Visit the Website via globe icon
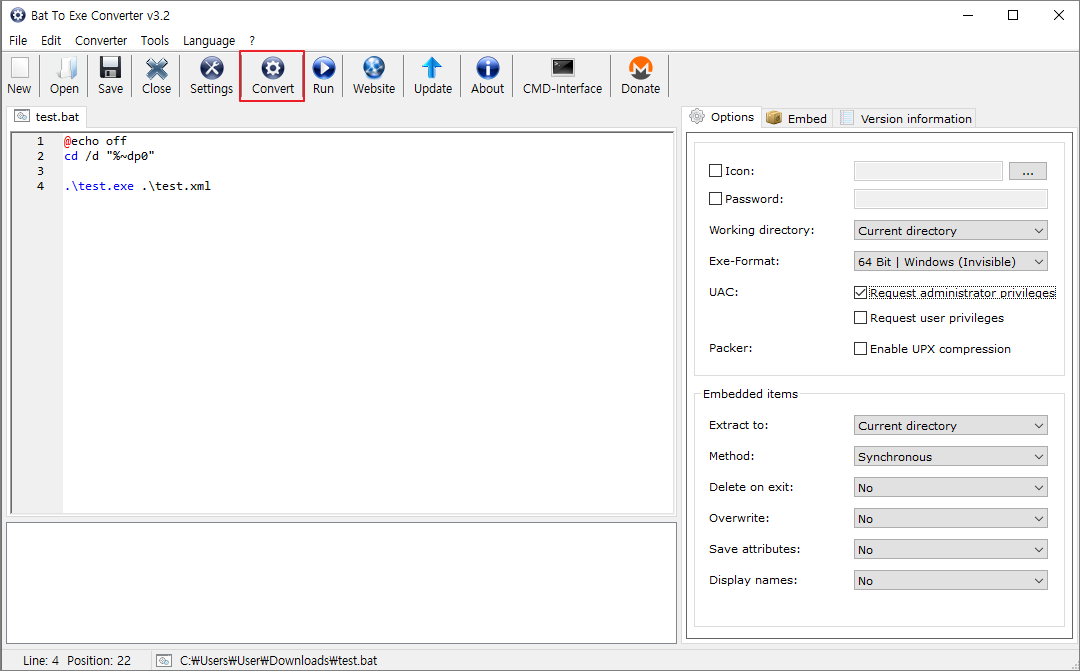Viewport: 1080px width, 671px height. [374, 75]
